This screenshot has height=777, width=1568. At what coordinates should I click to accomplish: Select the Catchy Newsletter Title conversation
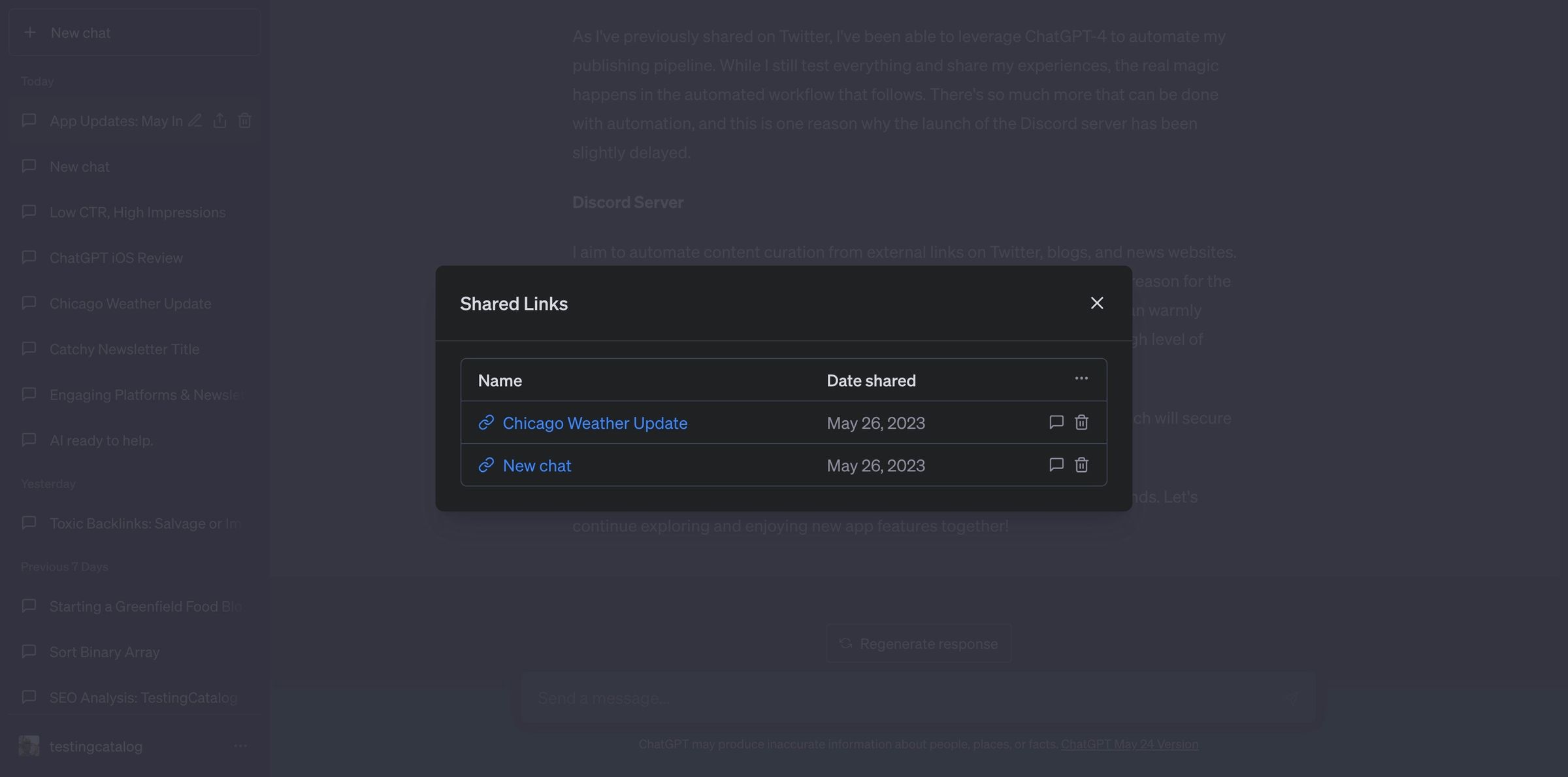[x=124, y=349]
